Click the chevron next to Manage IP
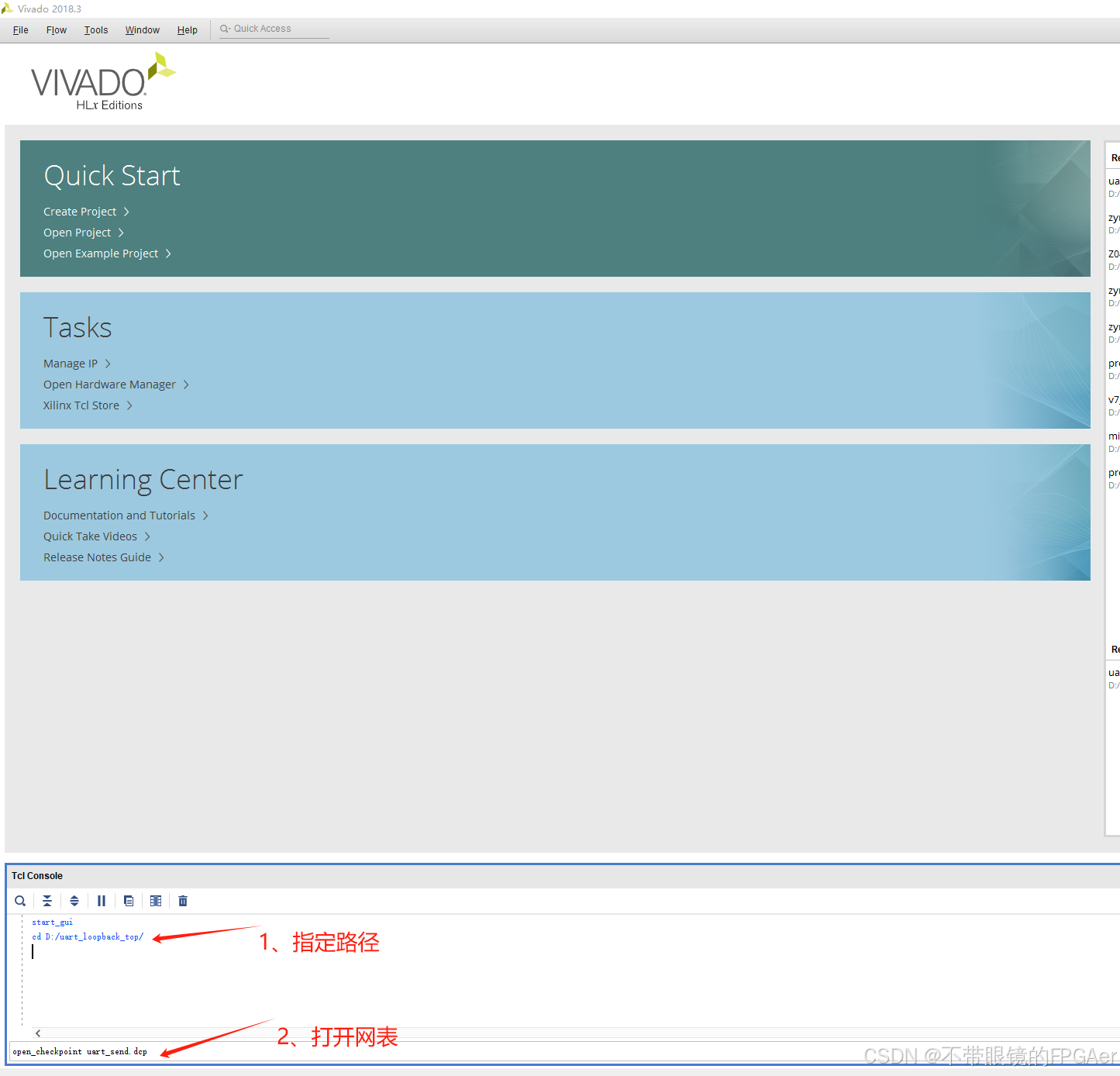The height and width of the screenshot is (1076, 1120). click(108, 364)
